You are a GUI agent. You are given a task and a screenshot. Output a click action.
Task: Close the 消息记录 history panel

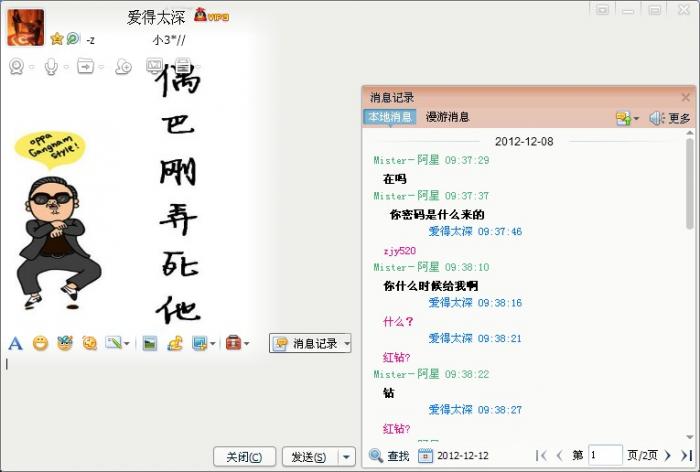685,97
